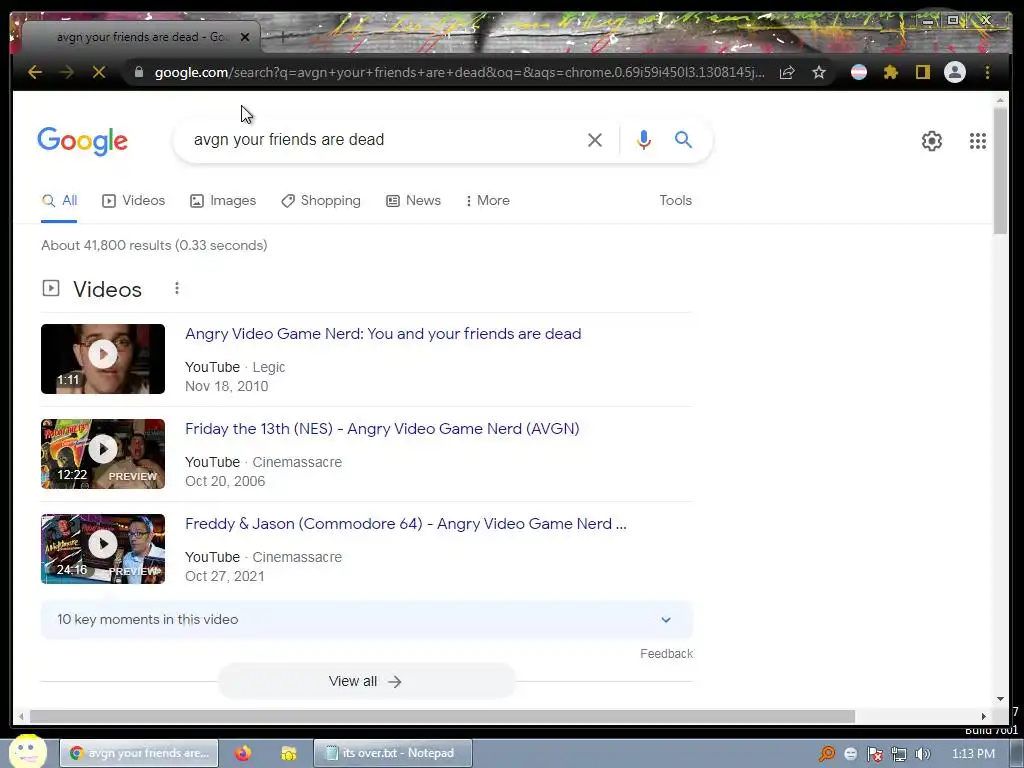
Task: Click the site security padlock icon
Action: tap(138, 72)
